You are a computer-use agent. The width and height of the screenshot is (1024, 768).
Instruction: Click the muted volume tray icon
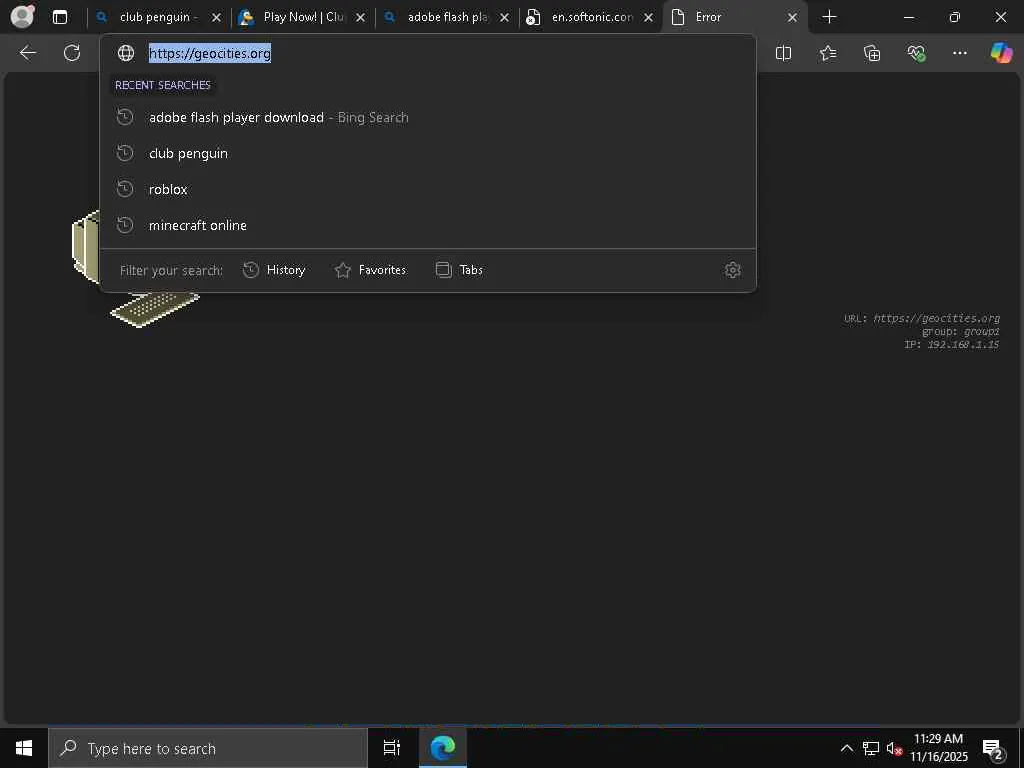(x=894, y=748)
